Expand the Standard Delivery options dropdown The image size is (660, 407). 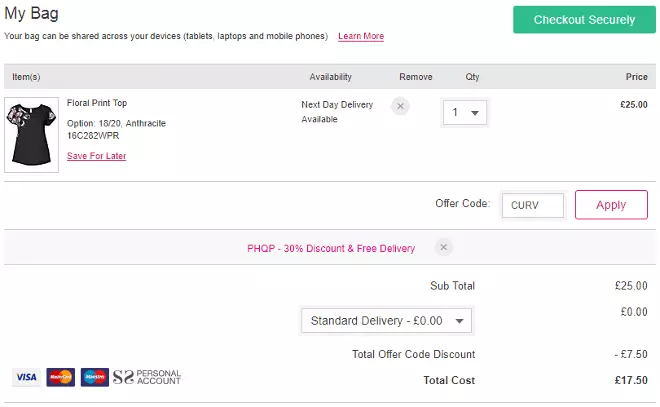pyautogui.click(x=386, y=321)
